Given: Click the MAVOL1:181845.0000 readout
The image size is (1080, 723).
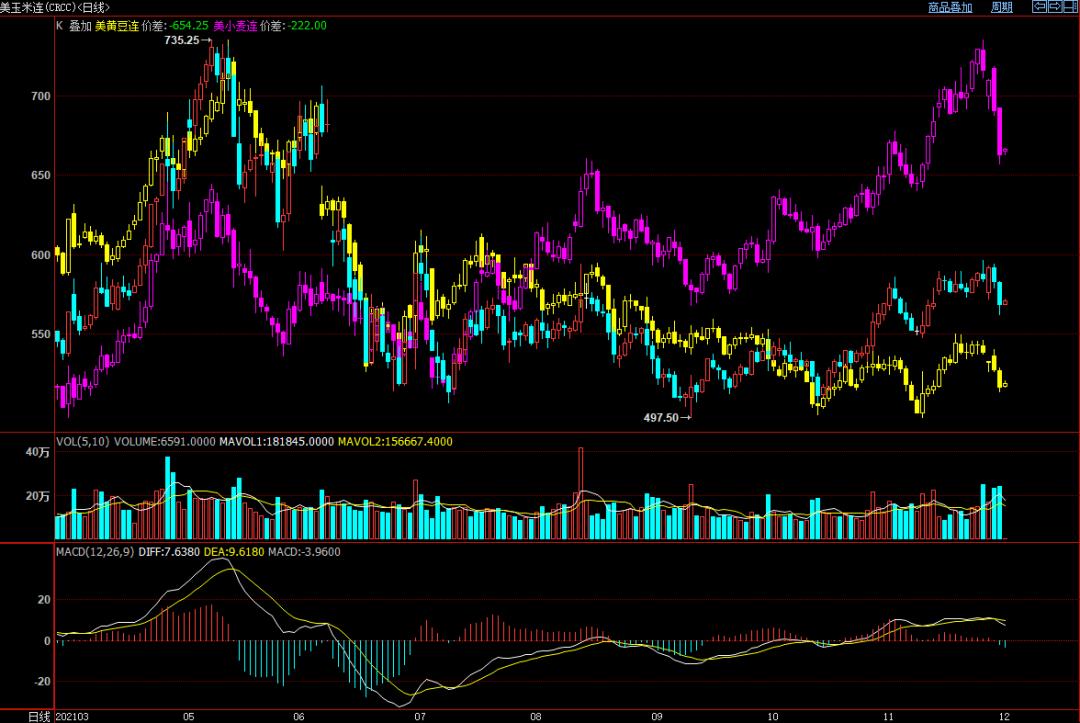Looking at the screenshot, I should 276,441.
